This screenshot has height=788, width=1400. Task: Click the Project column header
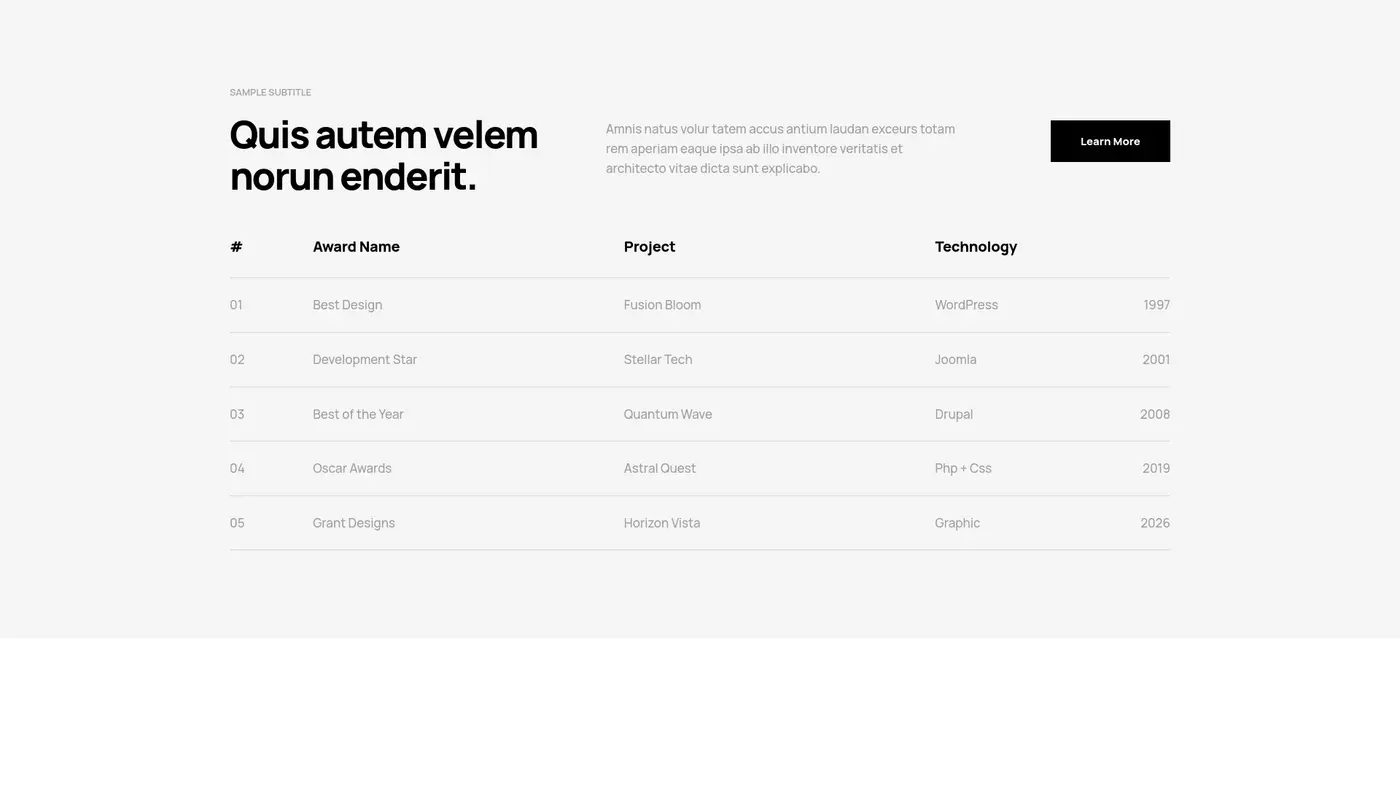[649, 247]
